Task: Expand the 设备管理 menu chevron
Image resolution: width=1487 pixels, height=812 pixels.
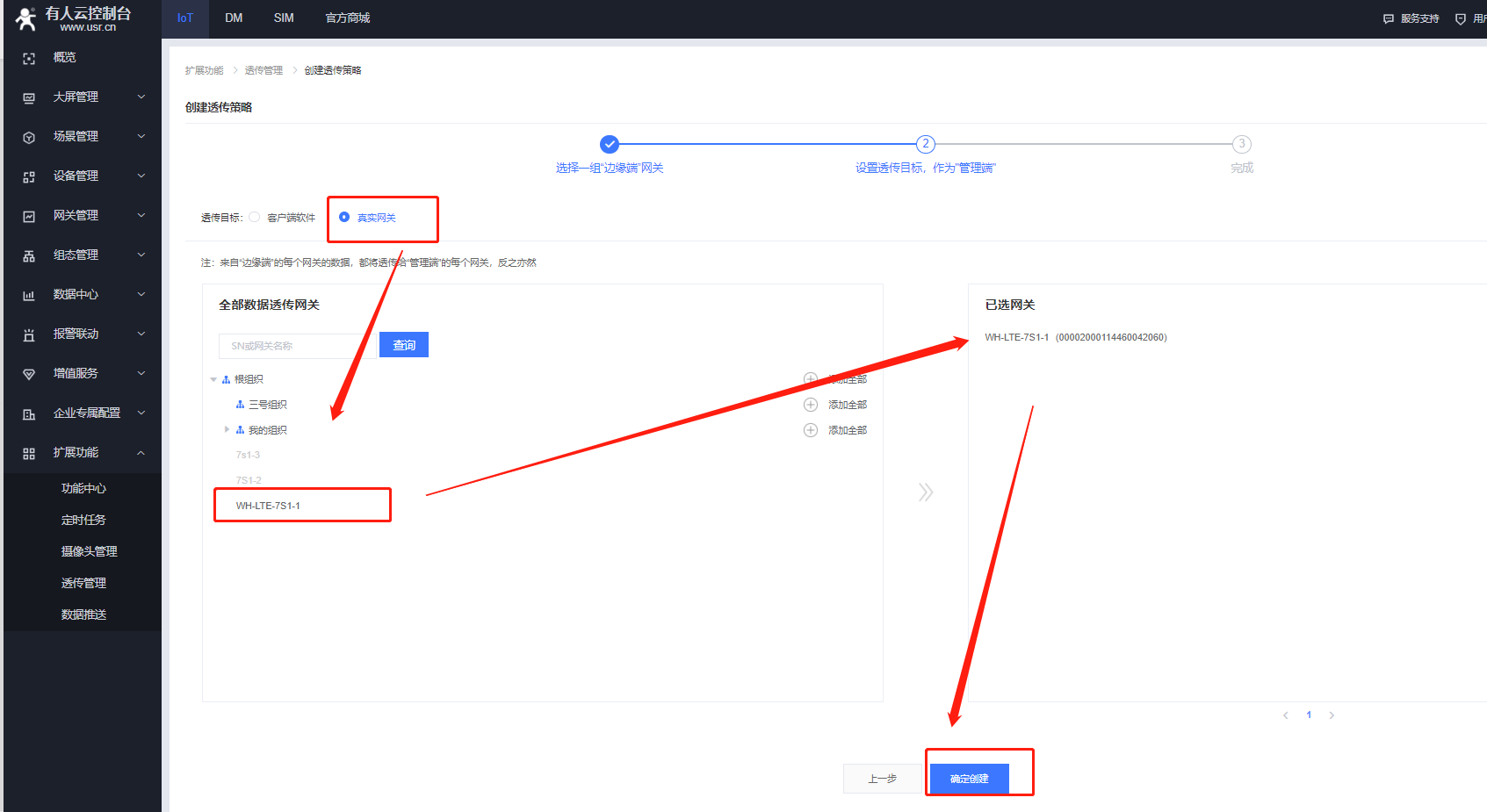Action: [x=141, y=176]
